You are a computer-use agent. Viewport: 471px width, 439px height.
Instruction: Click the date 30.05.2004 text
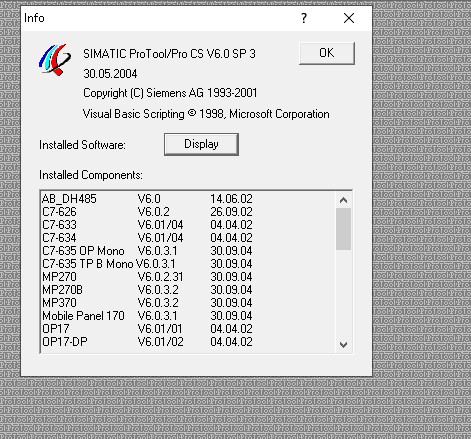tap(110, 74)
